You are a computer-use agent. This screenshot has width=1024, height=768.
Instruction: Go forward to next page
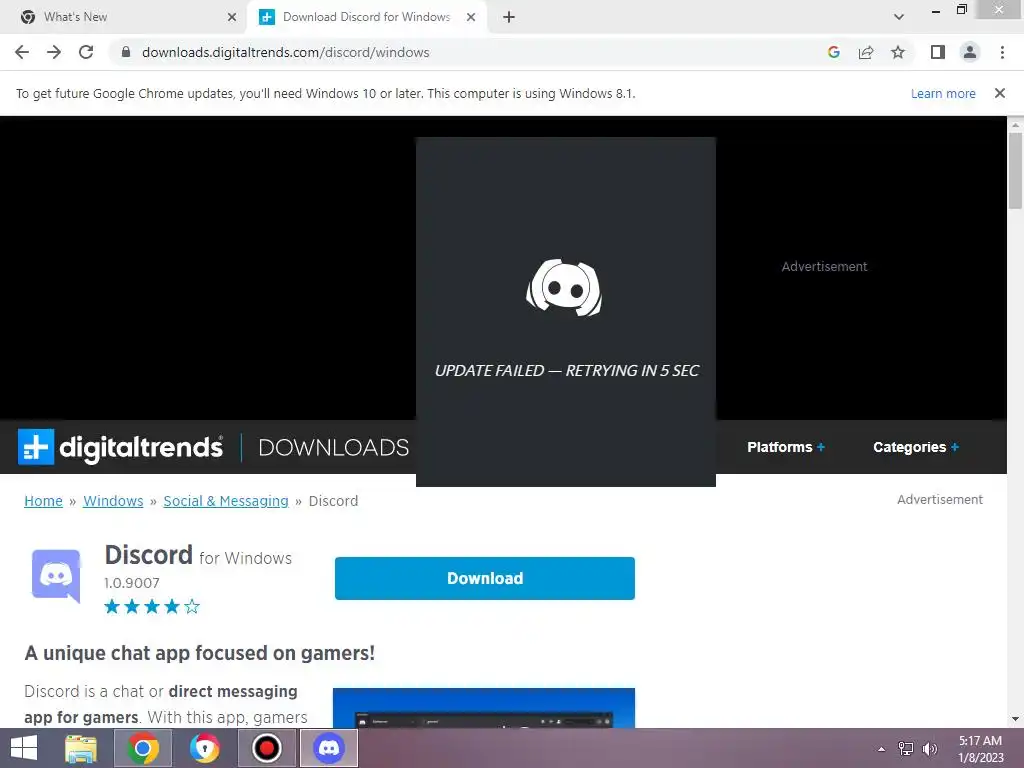point(54,52)
